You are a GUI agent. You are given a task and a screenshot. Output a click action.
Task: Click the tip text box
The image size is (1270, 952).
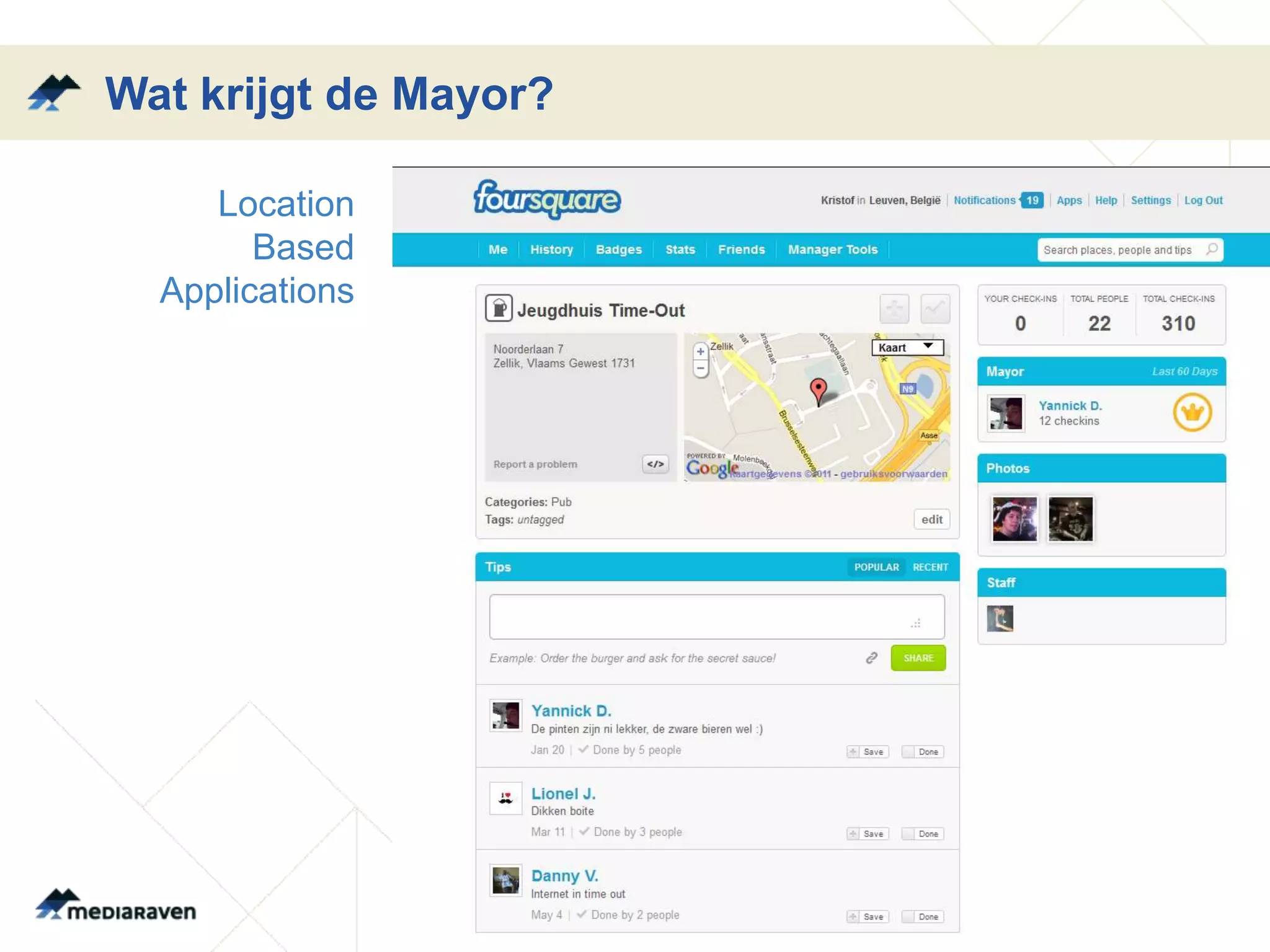[x=717, y=617]
